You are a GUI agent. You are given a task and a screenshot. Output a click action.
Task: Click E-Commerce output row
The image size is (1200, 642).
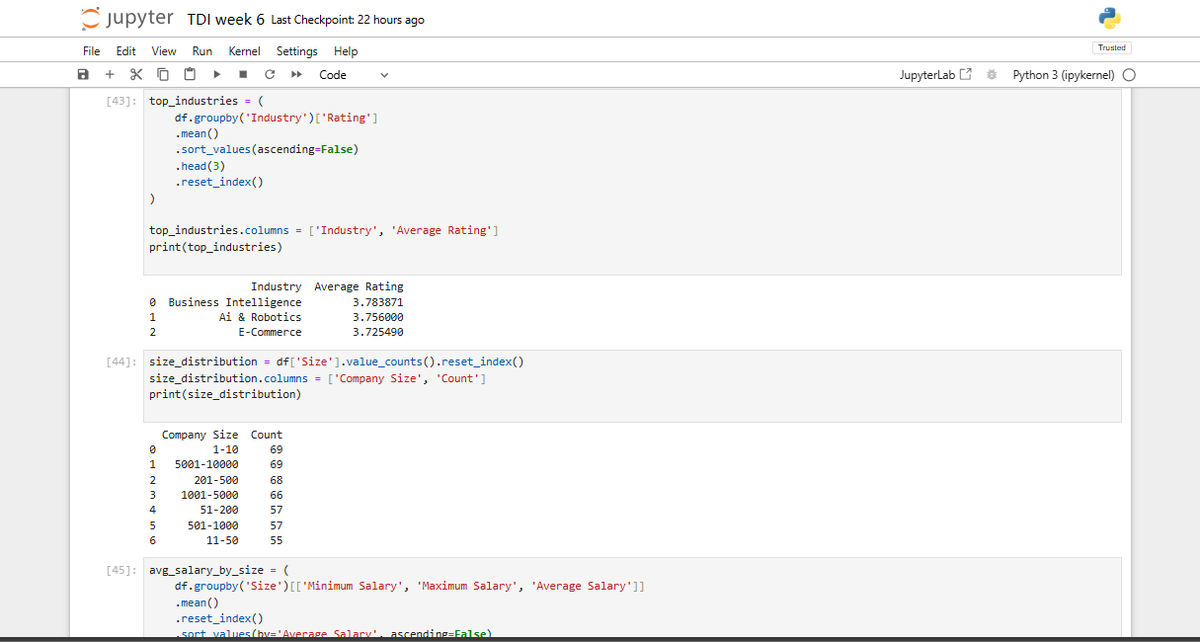point(270,332)
